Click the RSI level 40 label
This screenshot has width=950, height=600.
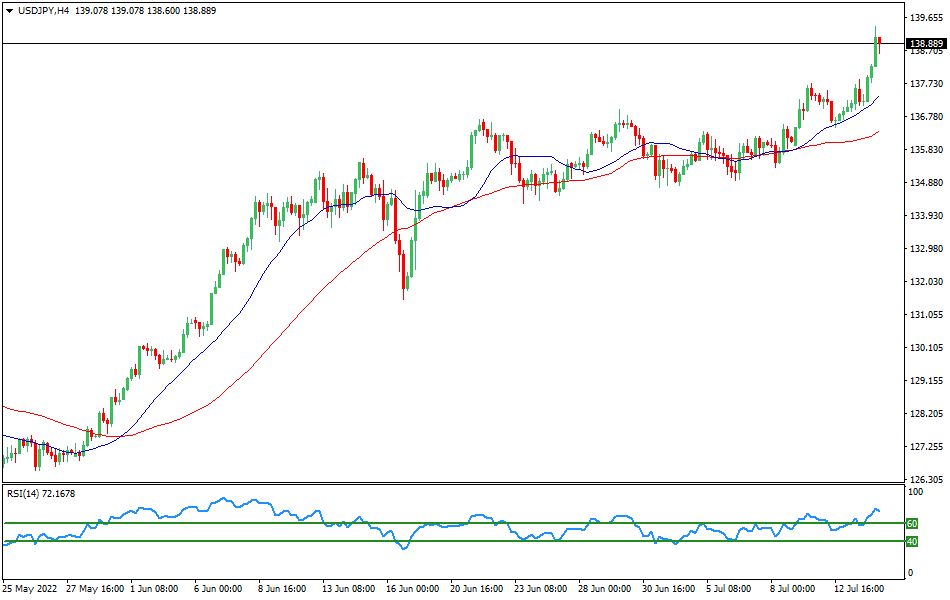point(911,541)
